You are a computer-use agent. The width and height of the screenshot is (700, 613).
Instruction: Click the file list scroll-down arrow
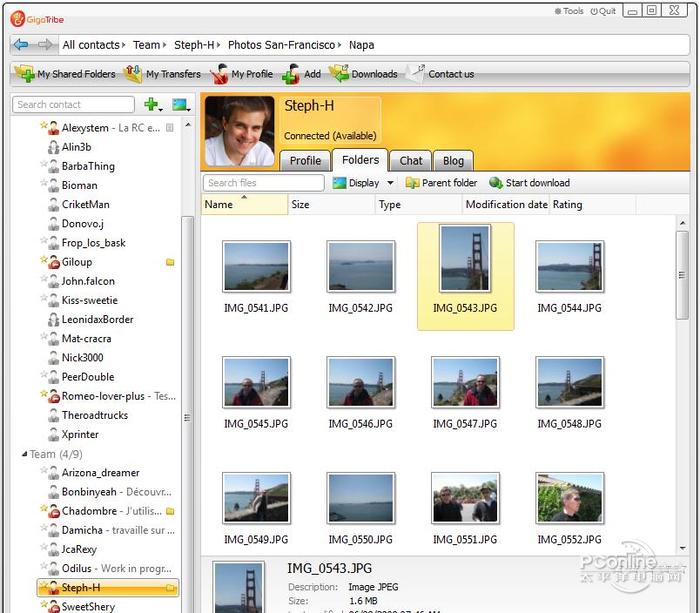(x=682, y=548)
